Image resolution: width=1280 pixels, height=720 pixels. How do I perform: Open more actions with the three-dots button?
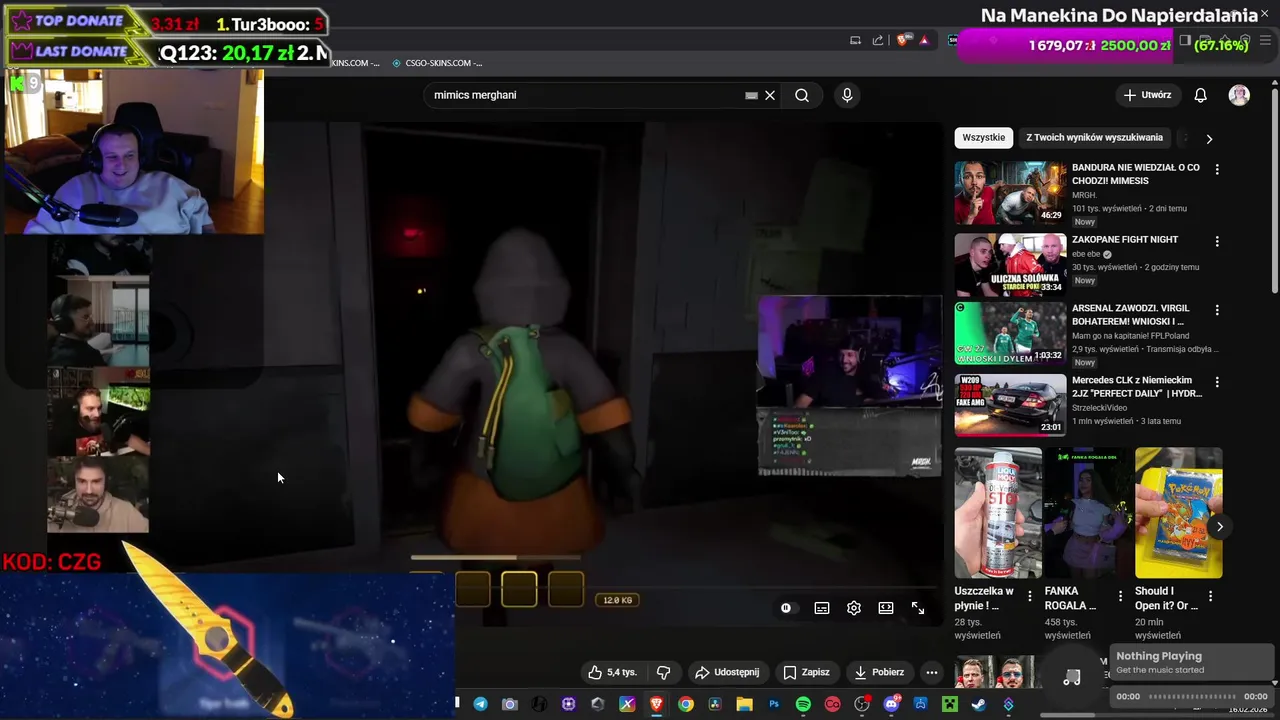932,672
